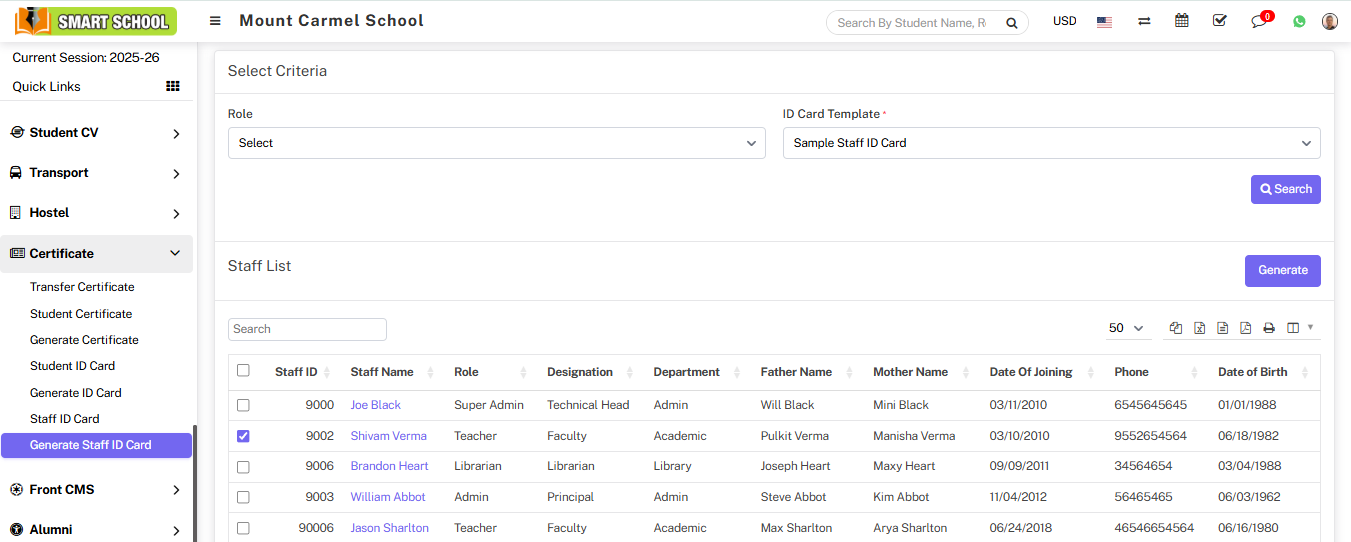Tick the select-all checkbox in the table header
The height and width of the screenshot is (542, 1351).
tap(243, 371)
